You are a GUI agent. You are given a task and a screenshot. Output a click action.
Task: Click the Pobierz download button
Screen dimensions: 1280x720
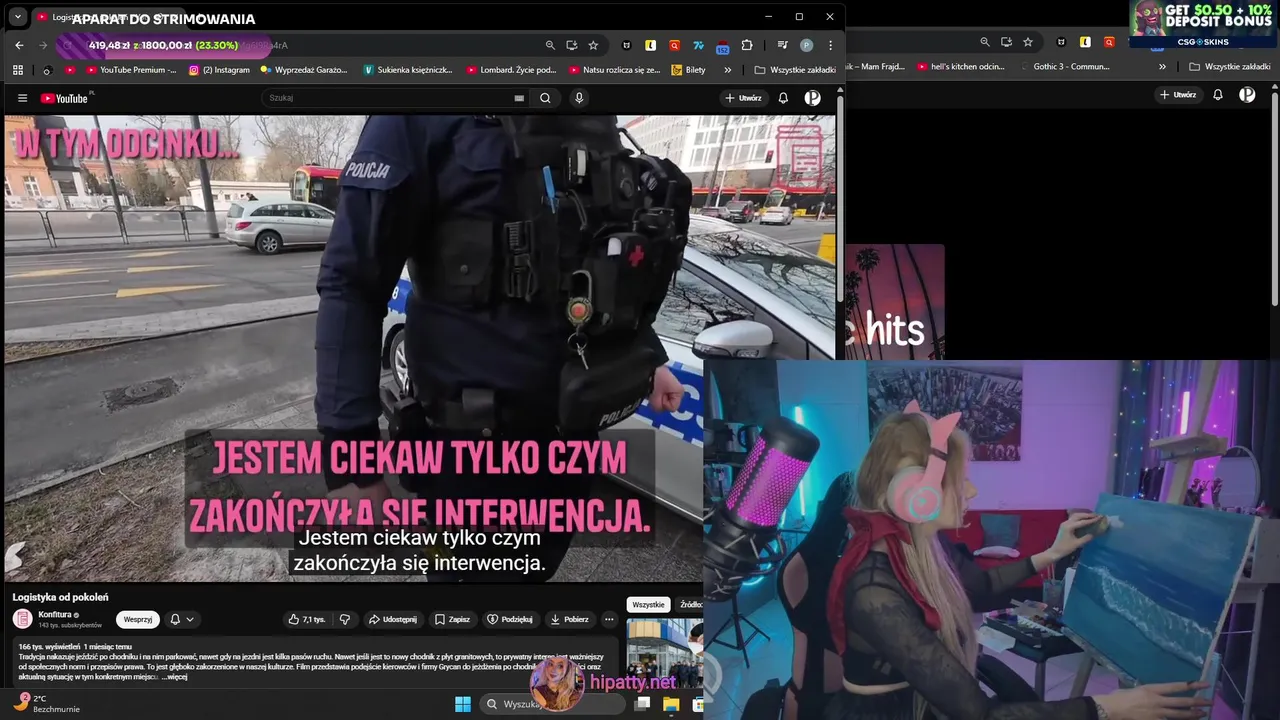(x=569, y=619)
